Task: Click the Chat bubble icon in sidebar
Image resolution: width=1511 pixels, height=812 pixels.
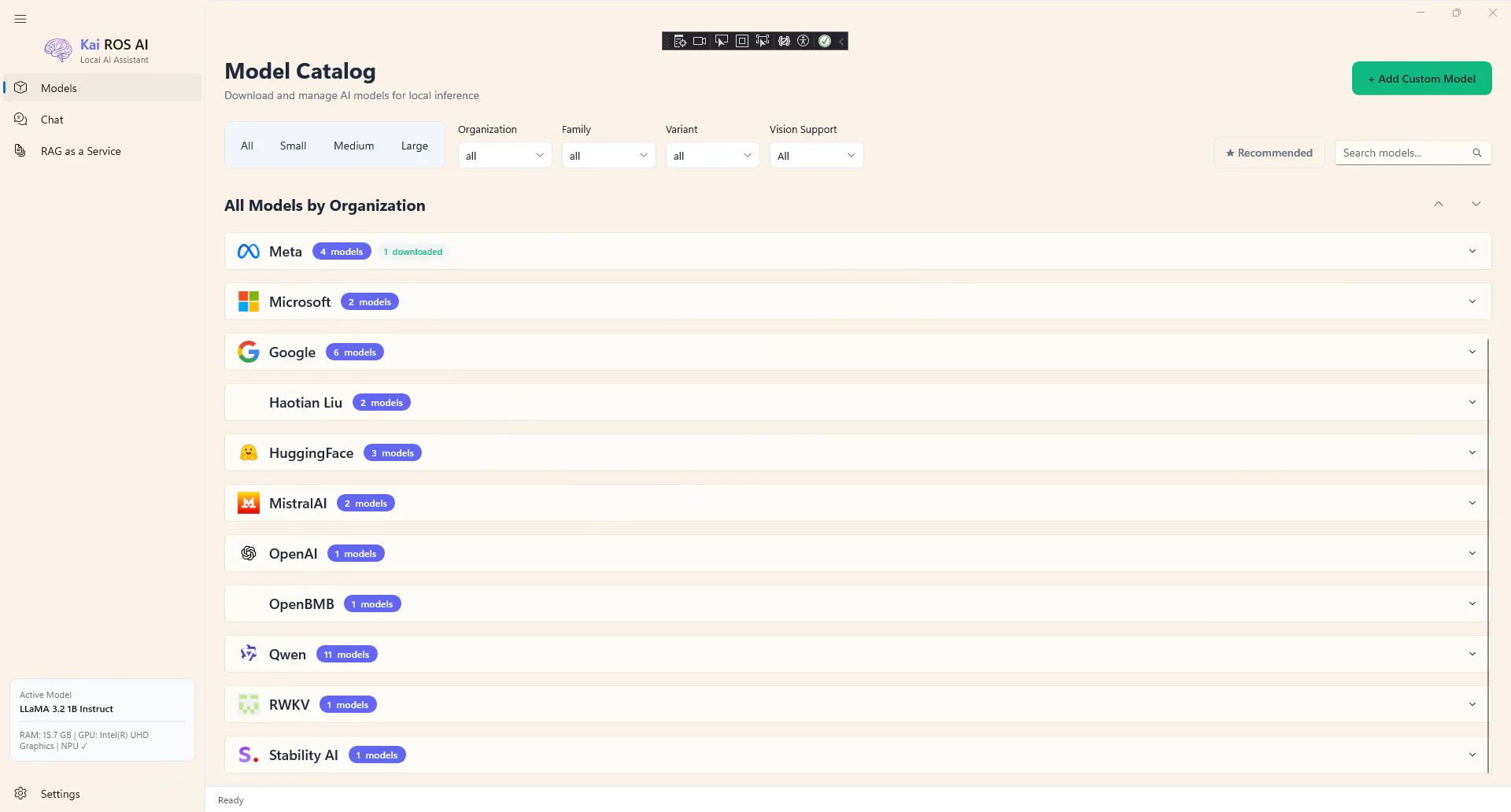Action: 21,119
